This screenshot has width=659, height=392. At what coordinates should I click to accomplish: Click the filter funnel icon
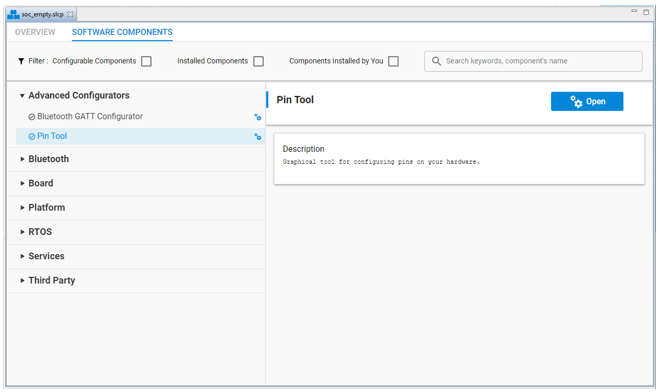click(x=21, y=61)
